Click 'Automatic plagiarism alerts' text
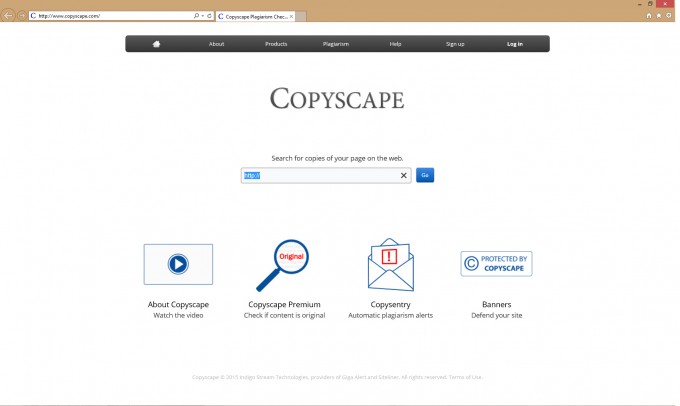Screen dimensions: 680x406 390,315
